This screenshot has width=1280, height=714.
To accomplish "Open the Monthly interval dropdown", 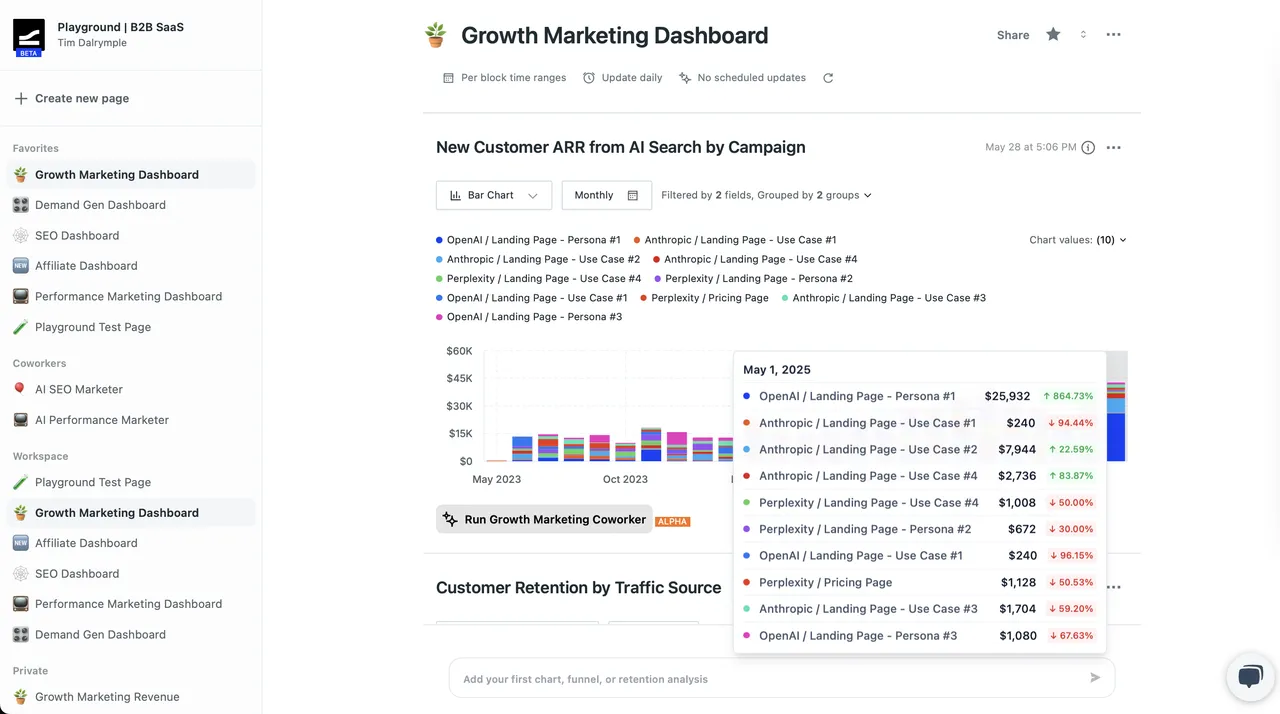I will 606,195.
